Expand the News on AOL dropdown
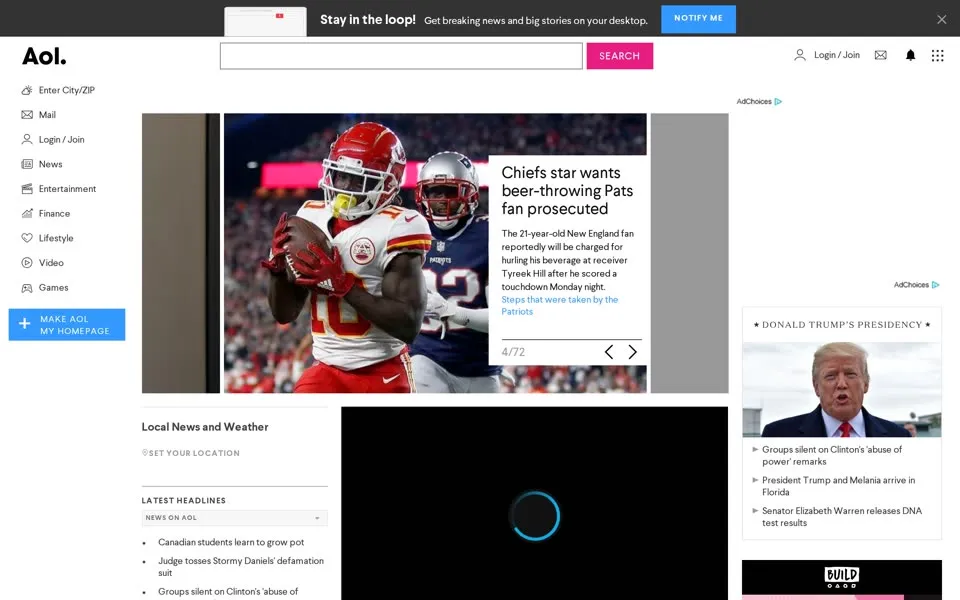 coord(234,518)
